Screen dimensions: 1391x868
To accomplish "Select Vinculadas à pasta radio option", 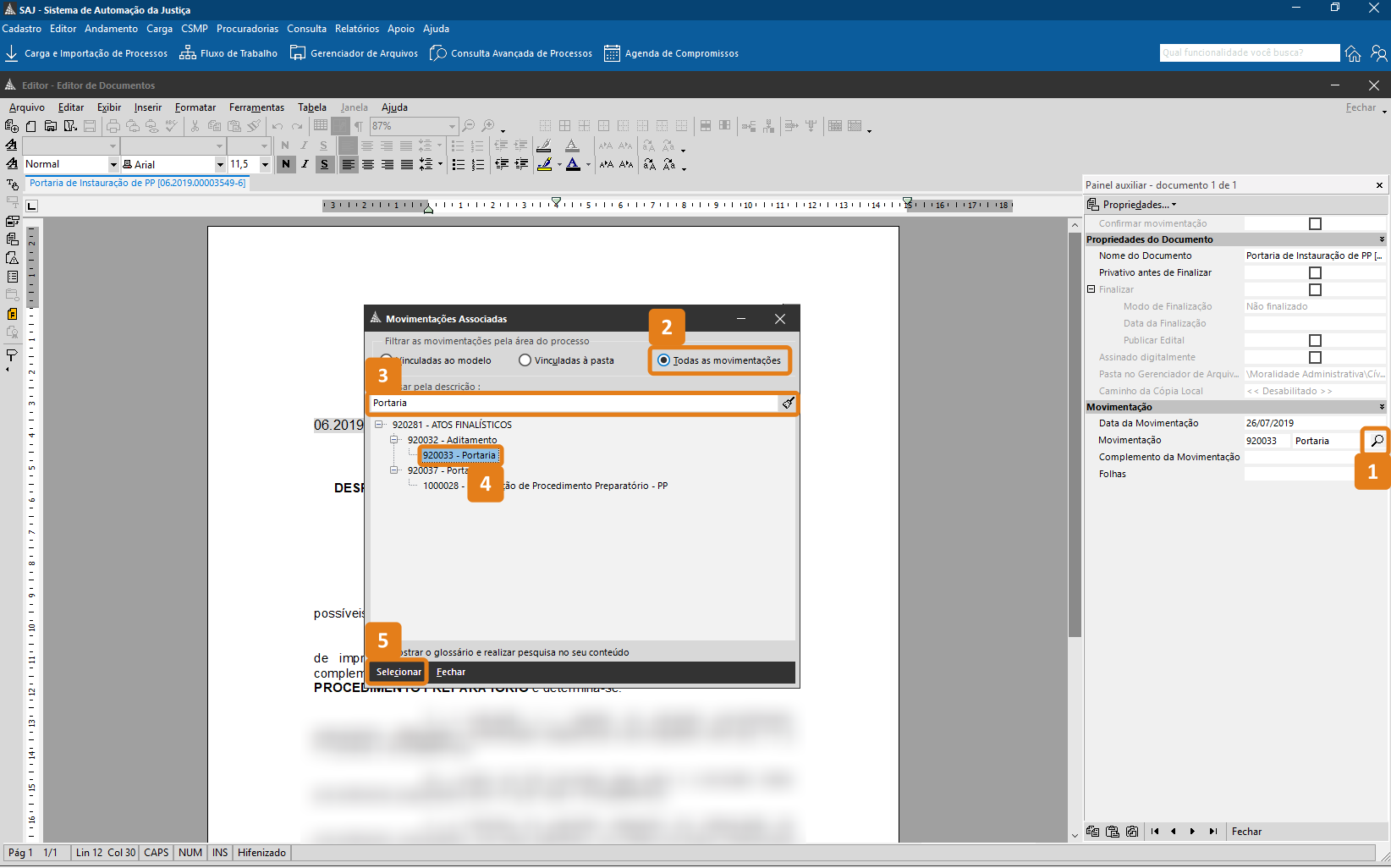I will [525, 360].
